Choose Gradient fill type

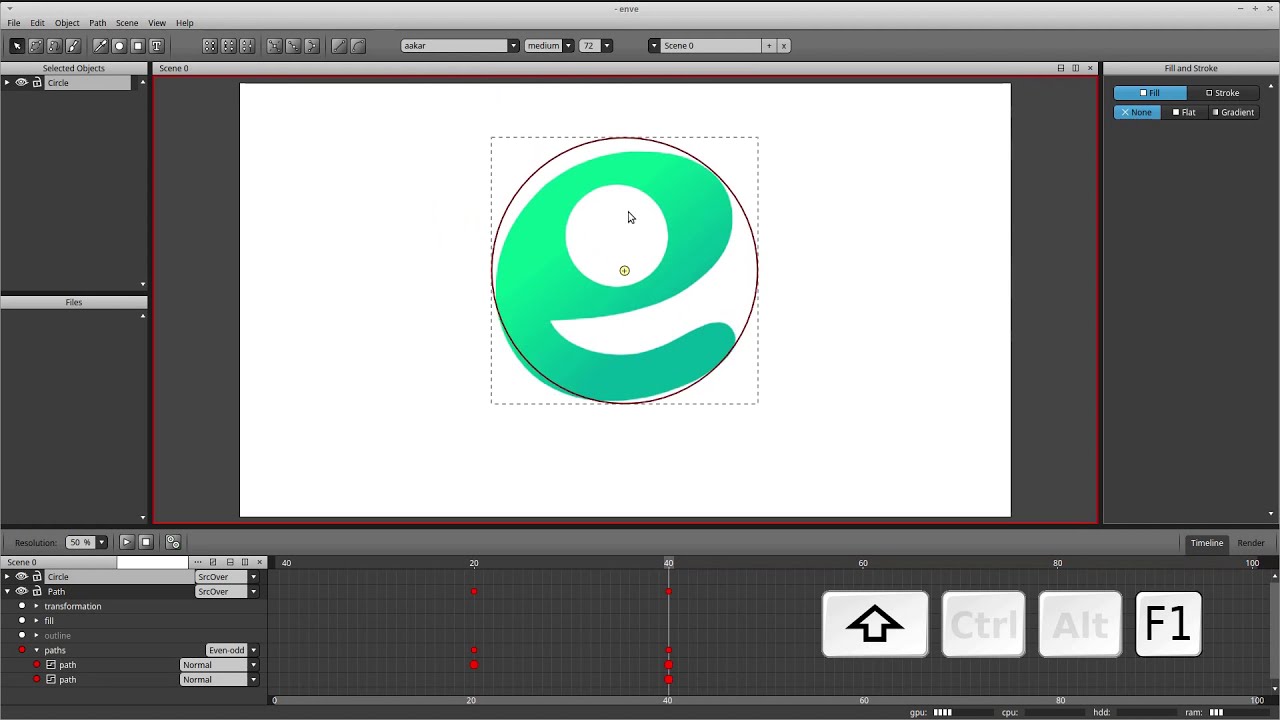(1233, 112)
